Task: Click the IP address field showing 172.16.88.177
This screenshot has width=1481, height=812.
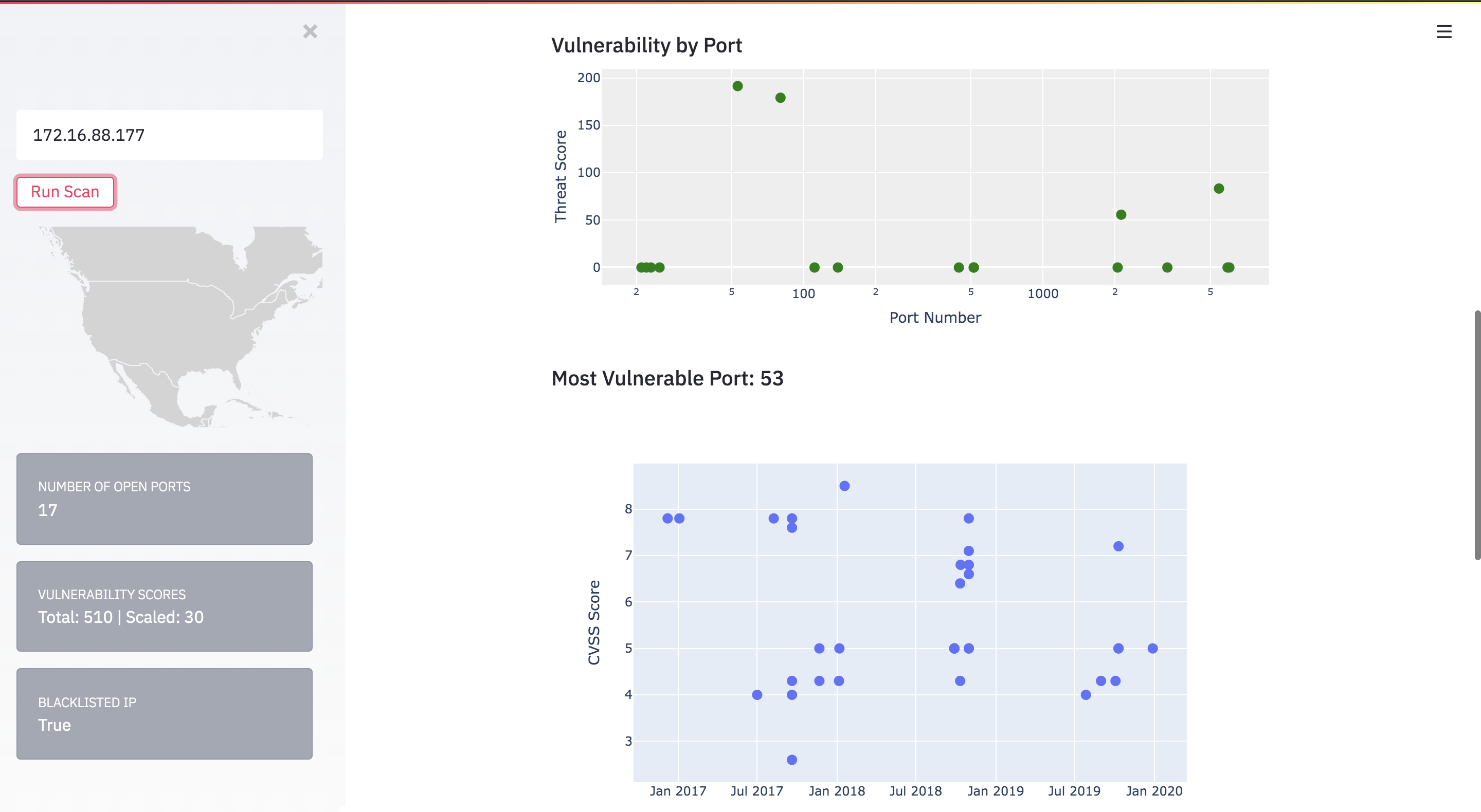Action: click(x=170, y=135)
